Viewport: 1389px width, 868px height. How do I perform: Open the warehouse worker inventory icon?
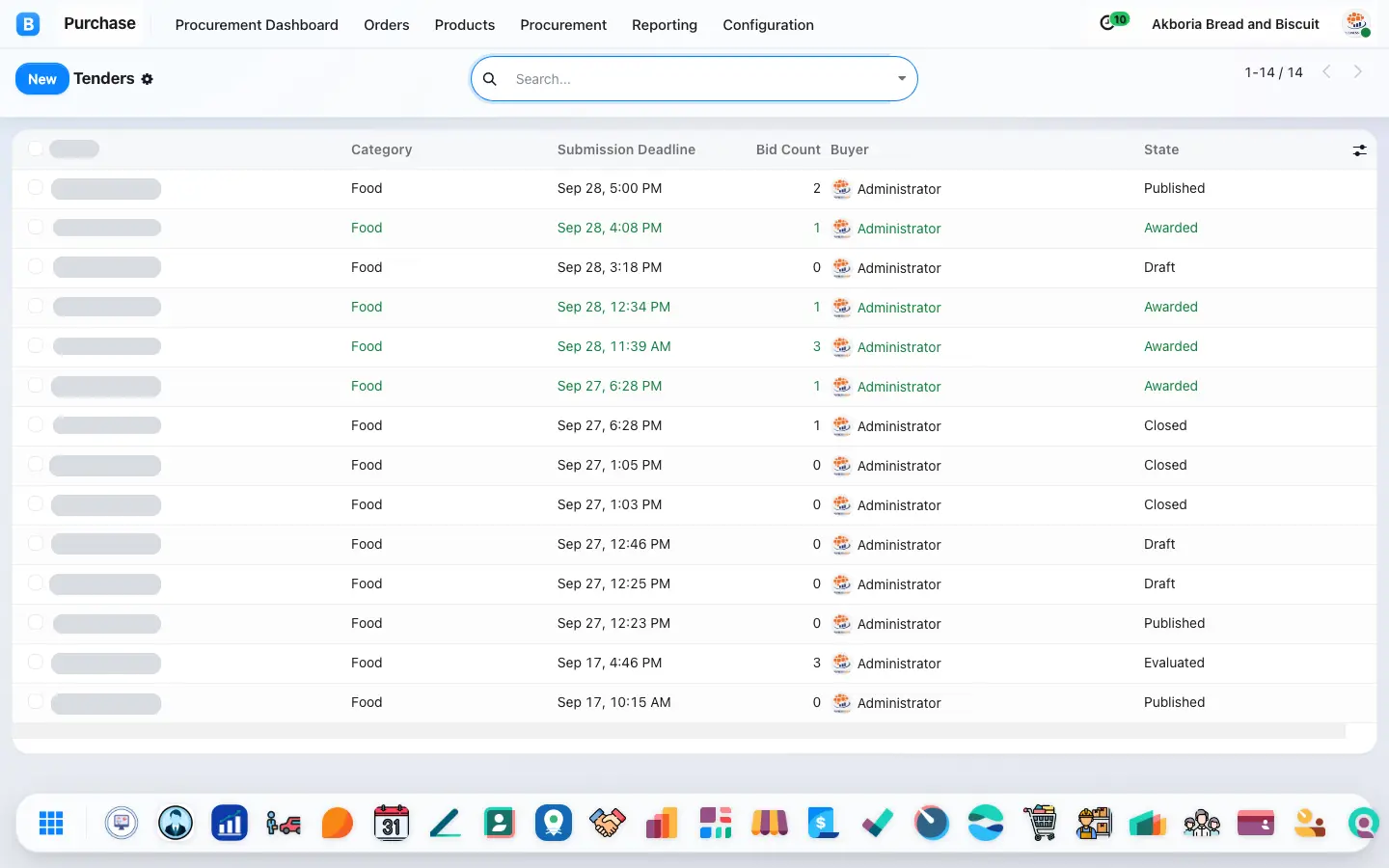1094,823
